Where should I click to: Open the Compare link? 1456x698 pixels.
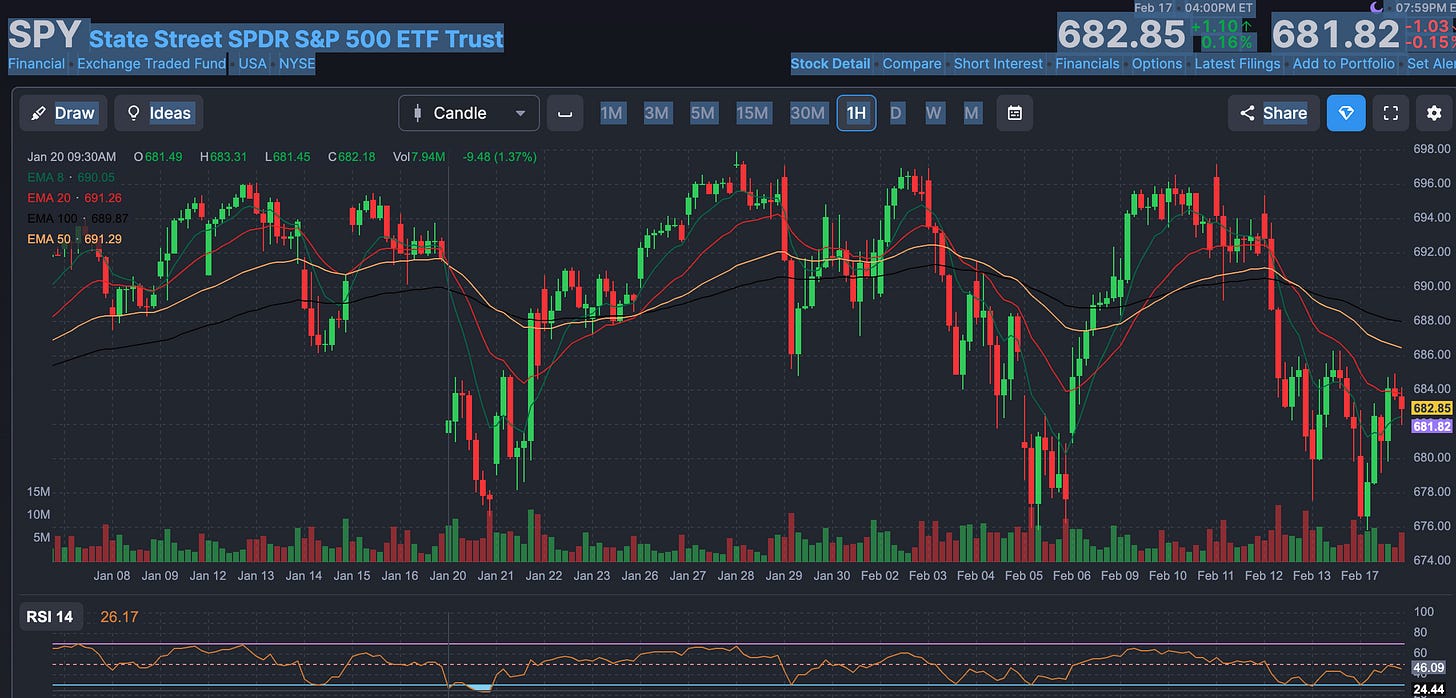[912, 63]
